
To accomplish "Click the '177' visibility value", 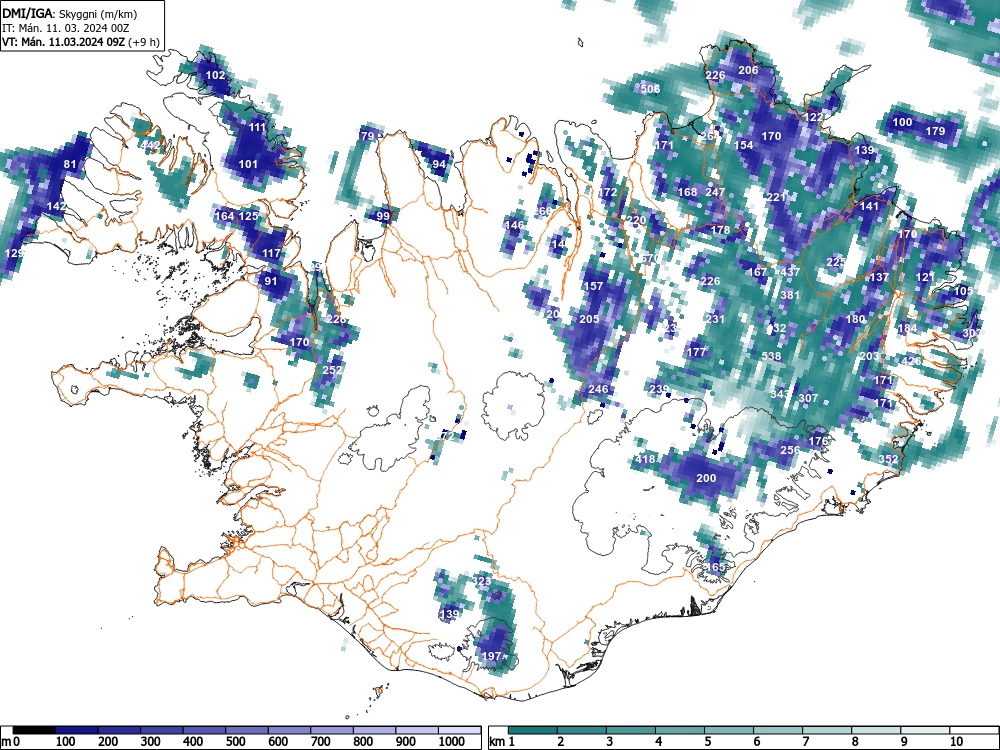I will (x=696, y=351).
